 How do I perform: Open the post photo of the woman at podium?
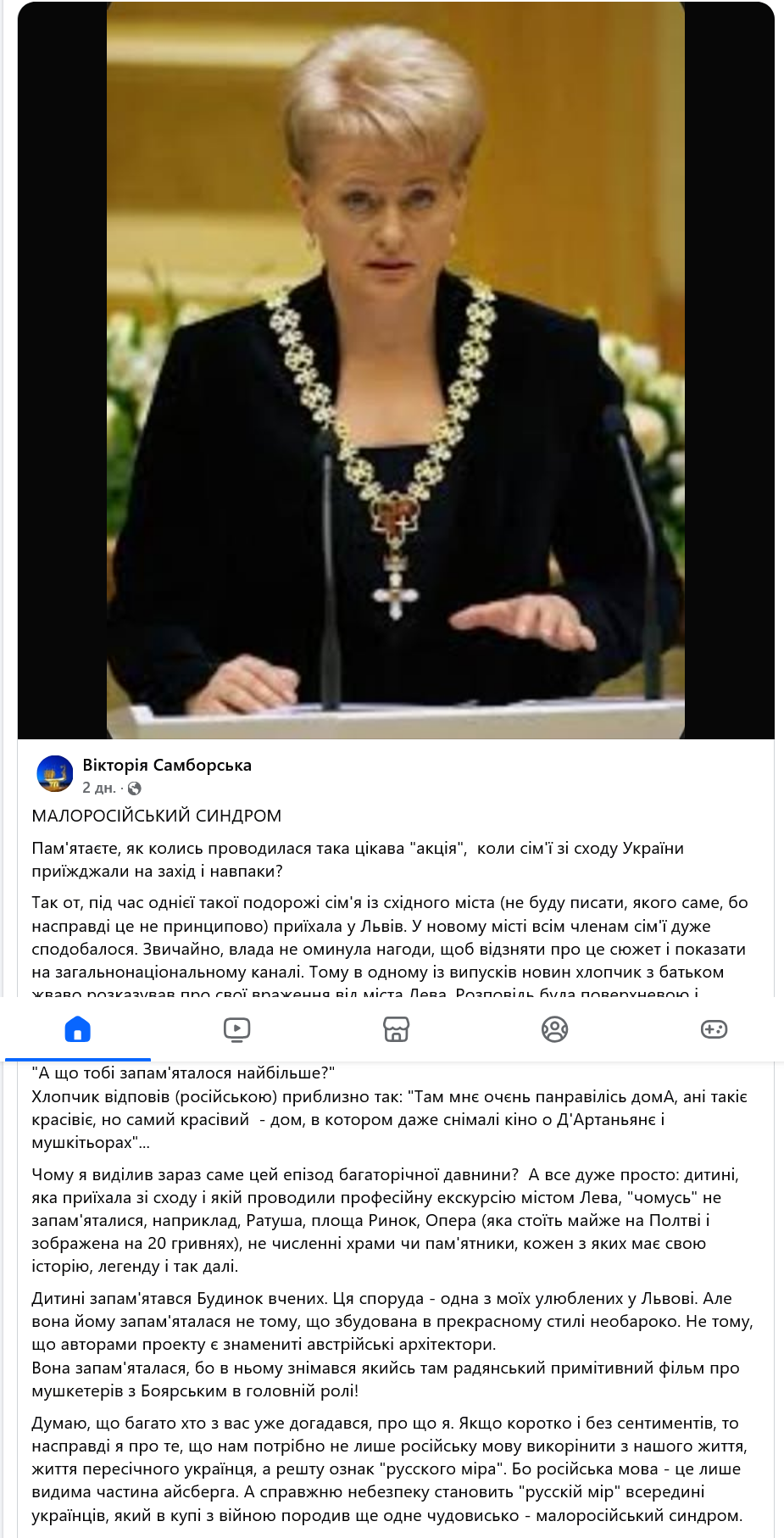(396, 370)
